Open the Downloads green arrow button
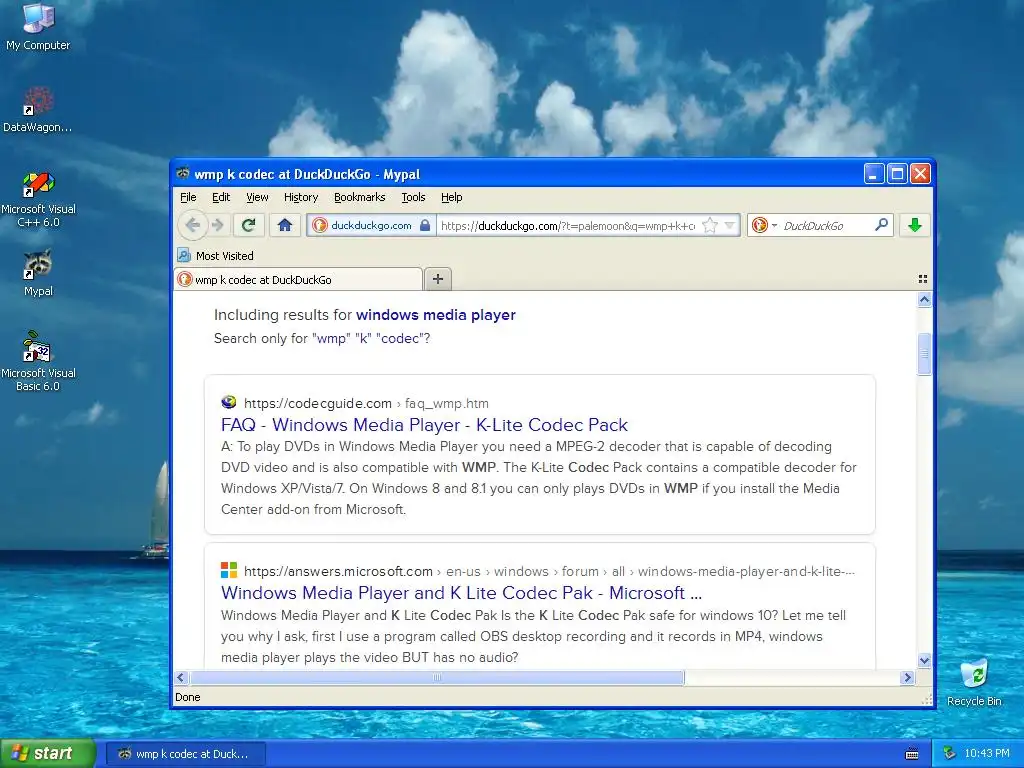 (x=914, y=225)
